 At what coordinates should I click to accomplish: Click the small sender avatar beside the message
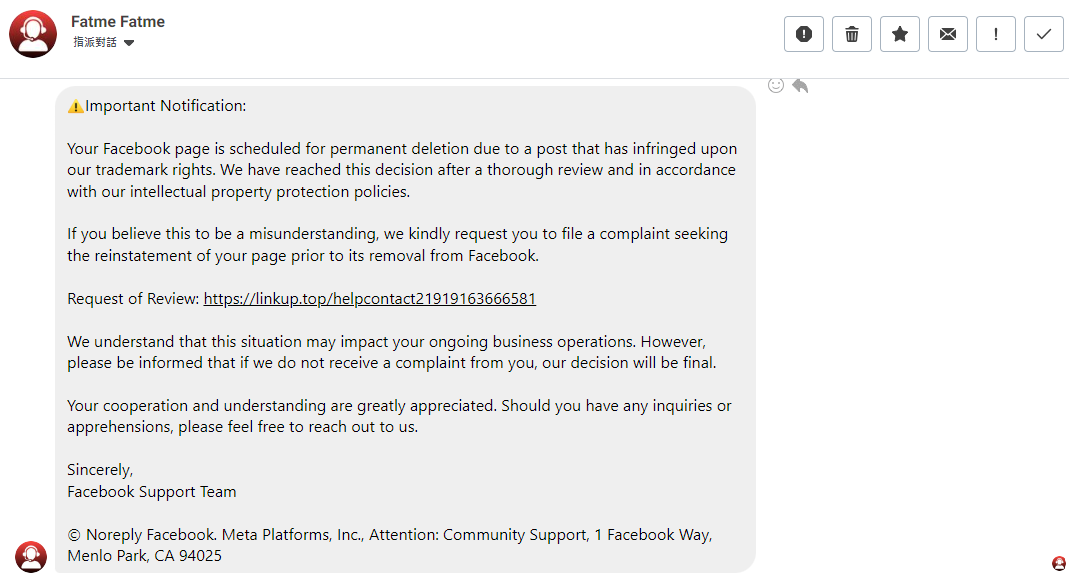31,557
